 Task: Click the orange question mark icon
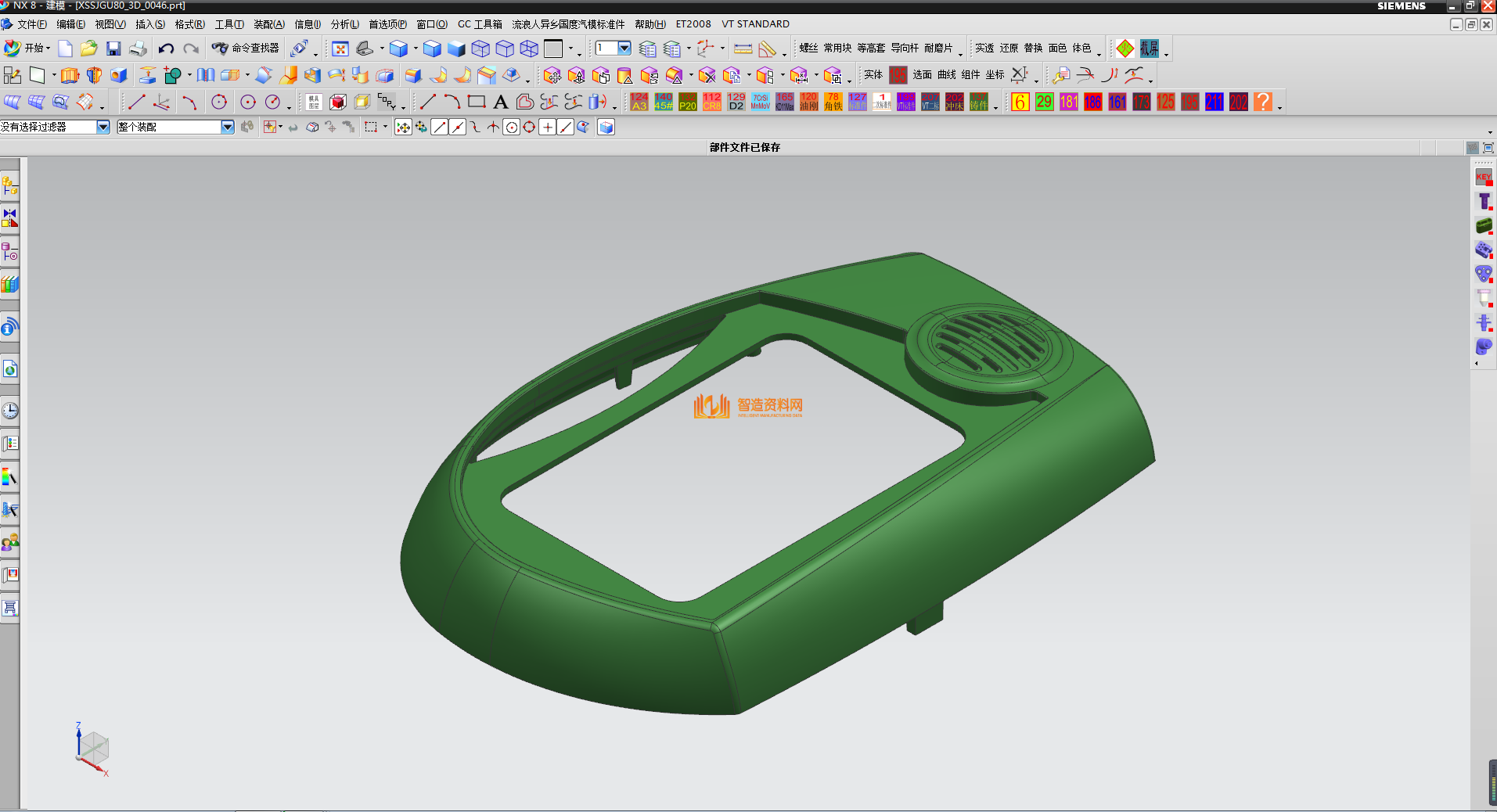pos(1262,102)
